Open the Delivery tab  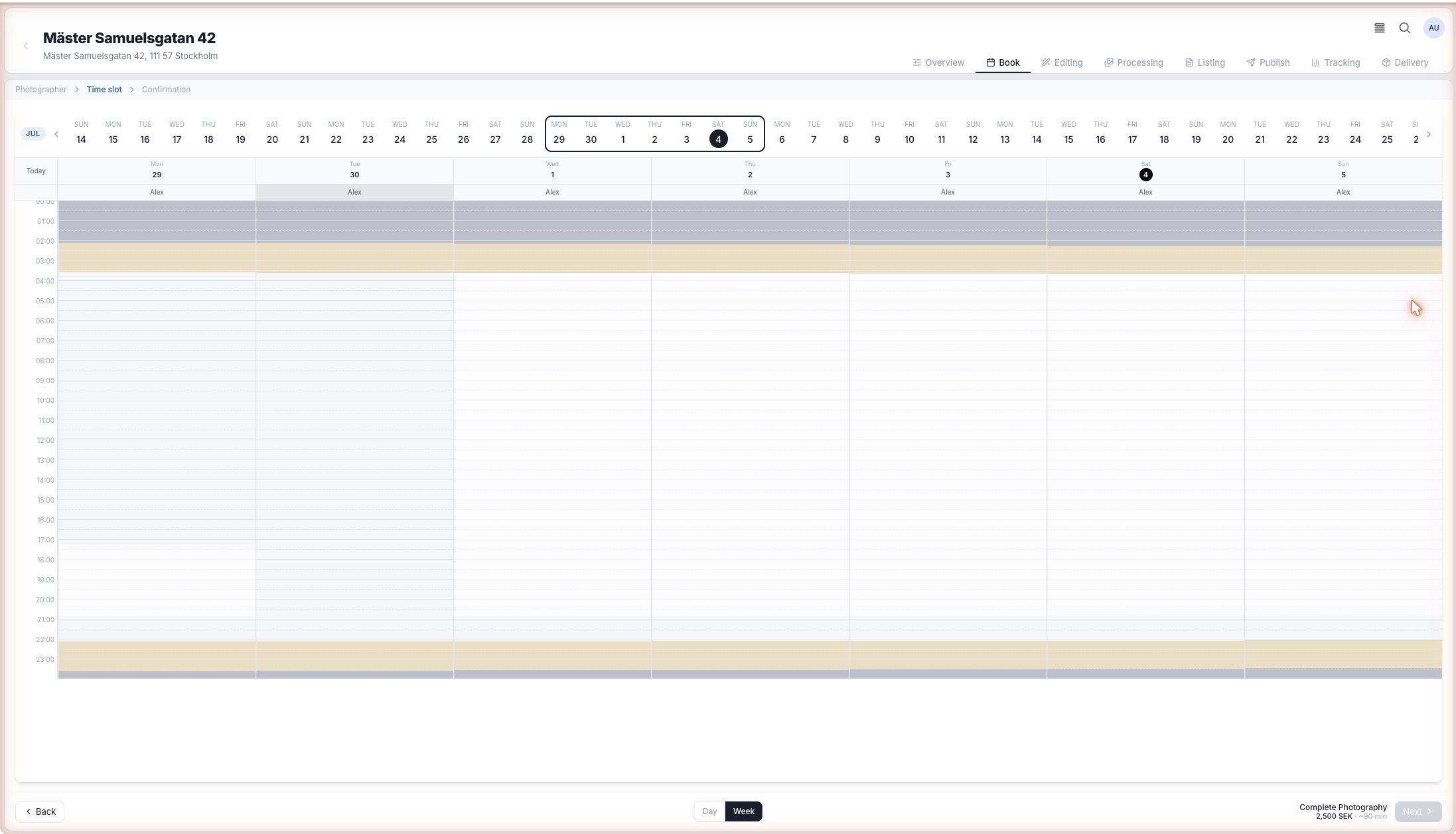(x=1406, y=62)
